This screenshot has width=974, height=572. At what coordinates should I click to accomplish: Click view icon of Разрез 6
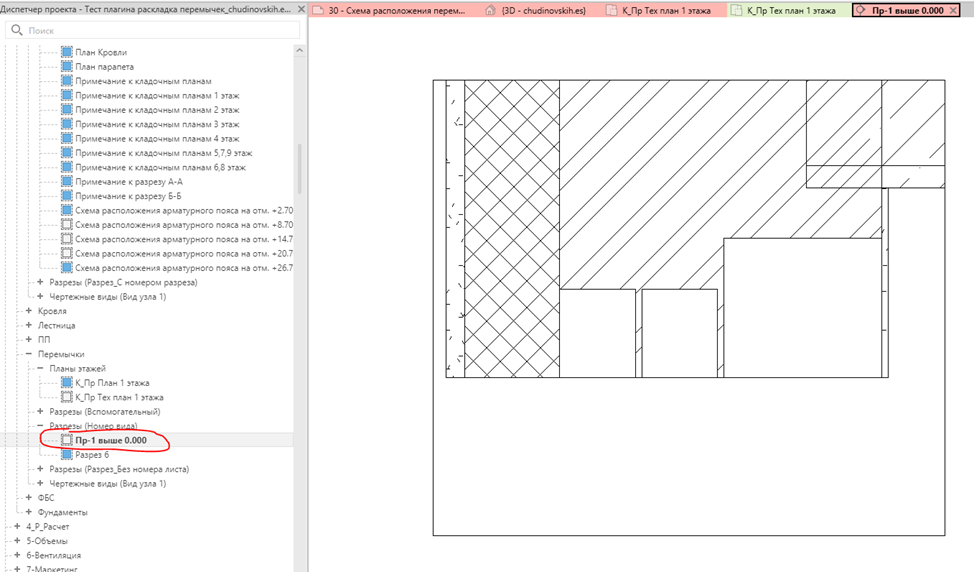pyautogui.click(x=66, y=455)
